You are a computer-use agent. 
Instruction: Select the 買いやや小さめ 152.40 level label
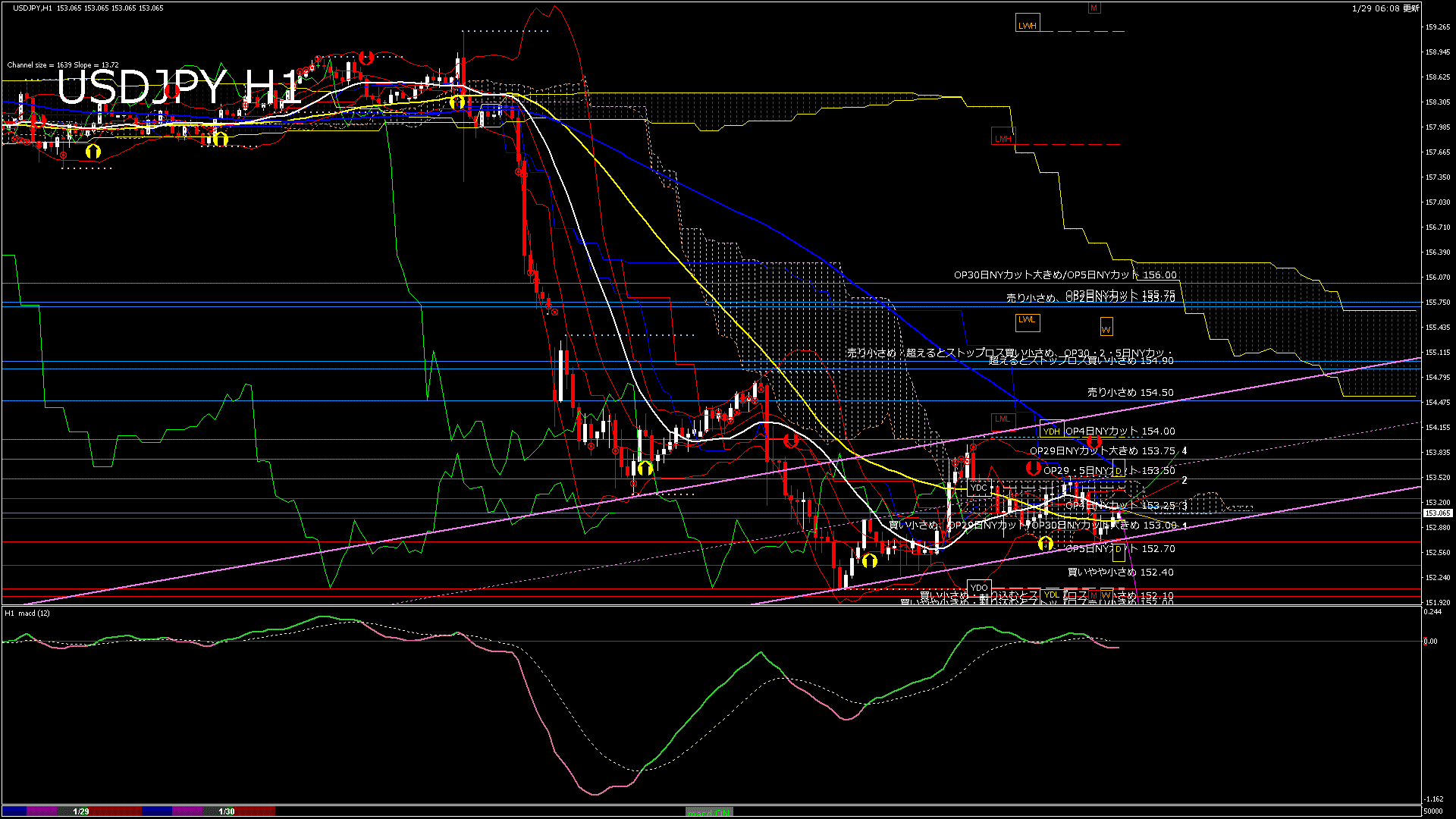[1120, 573]
